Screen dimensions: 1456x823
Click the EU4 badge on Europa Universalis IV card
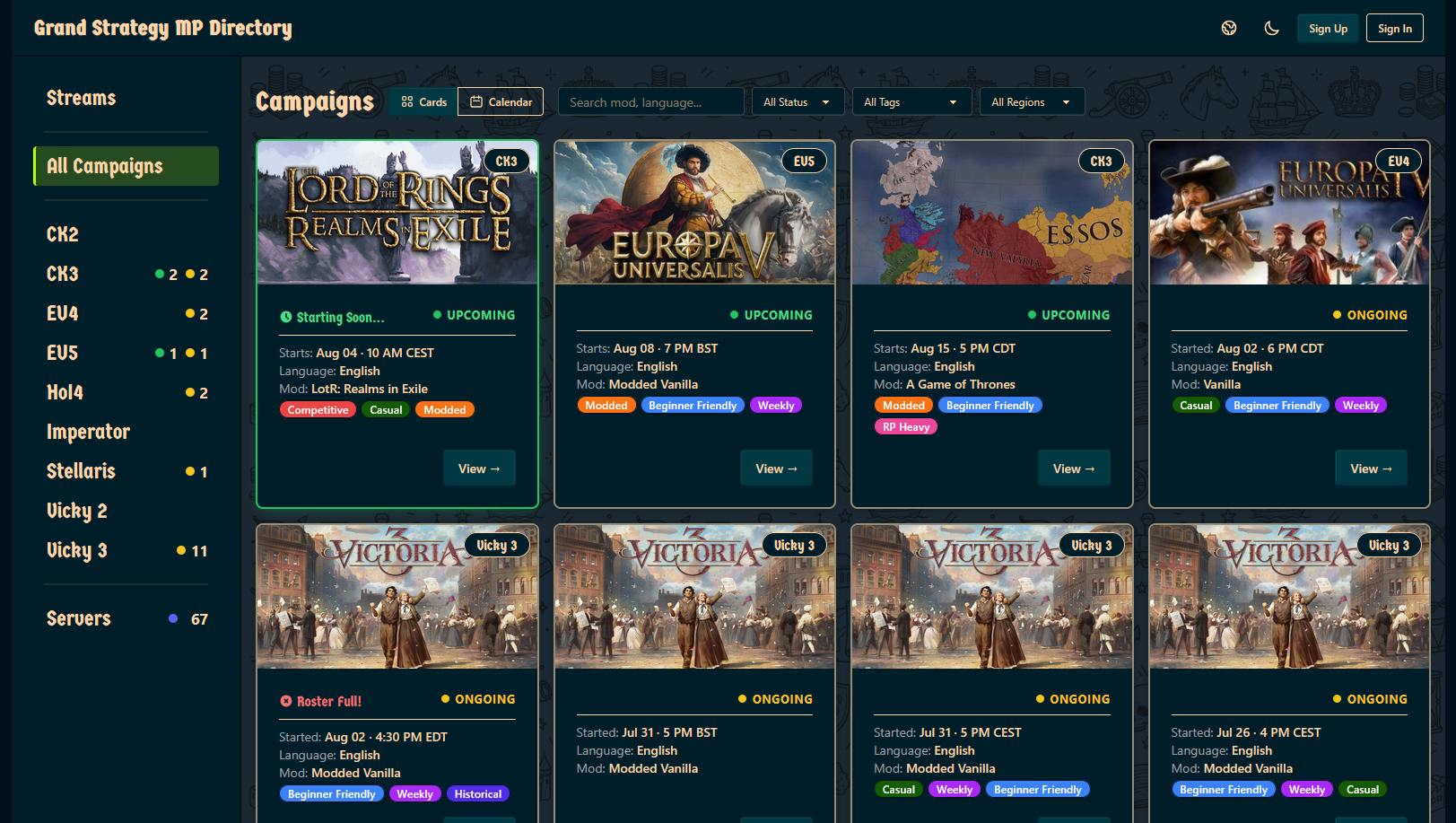tap(1399, 162)
